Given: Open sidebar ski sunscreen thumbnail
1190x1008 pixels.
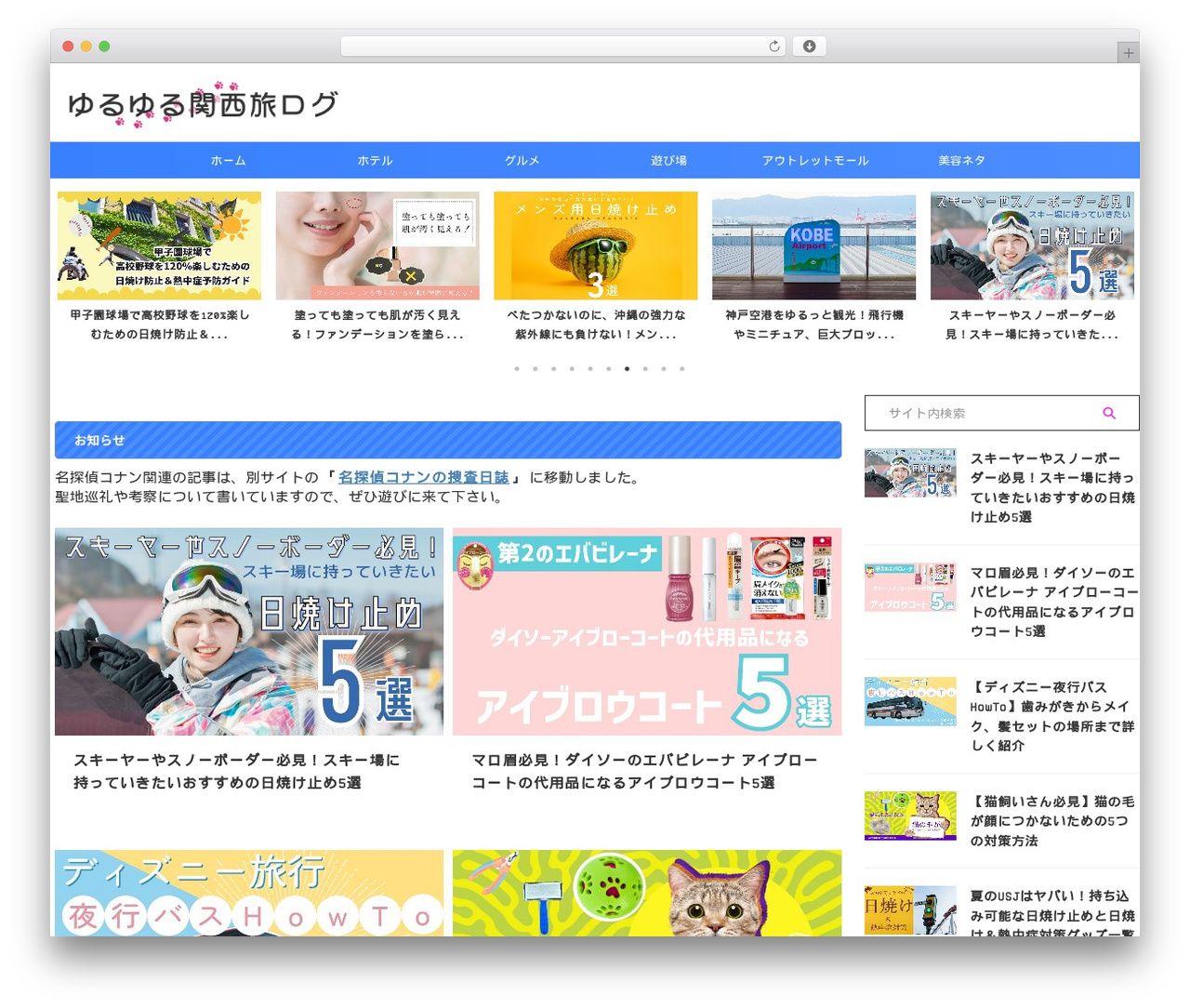Looking at the screenshot, I should coord(910,472).
